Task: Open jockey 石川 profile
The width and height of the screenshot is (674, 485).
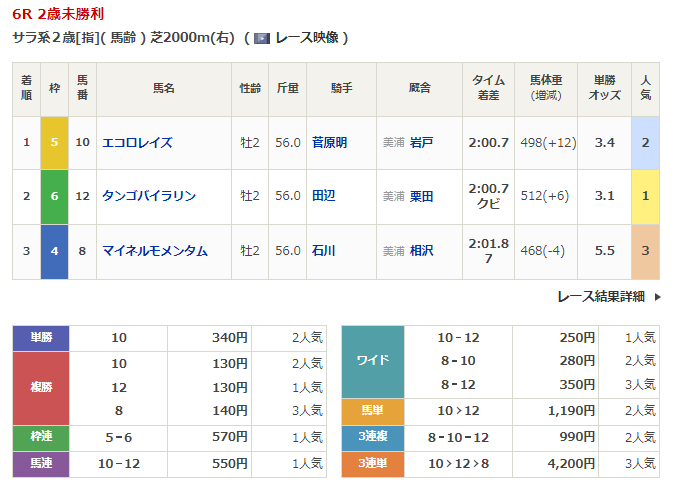Action: coord(323,251)
